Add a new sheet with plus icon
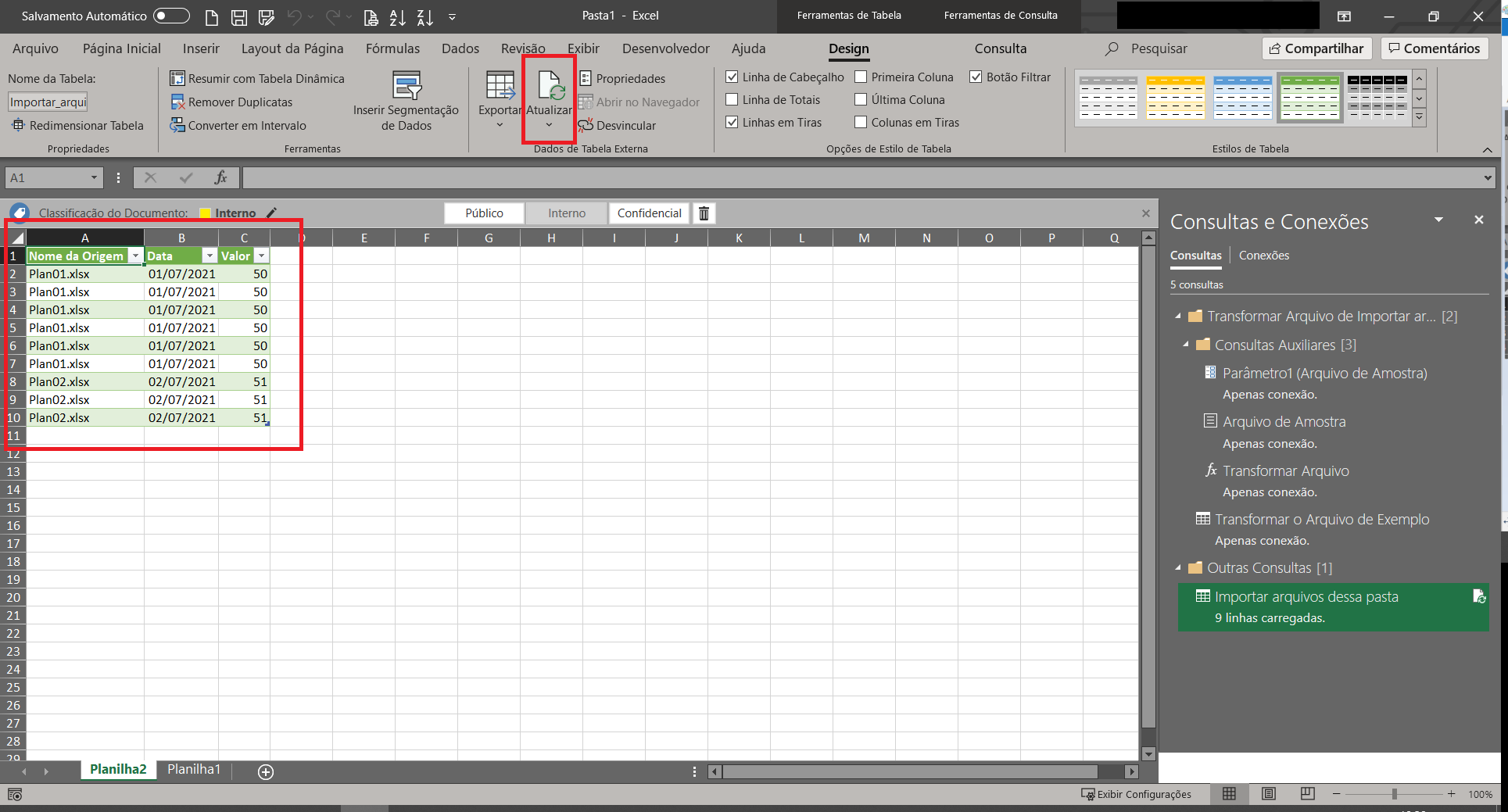This screenshot has height=812, width=1508. click(266, 772)
